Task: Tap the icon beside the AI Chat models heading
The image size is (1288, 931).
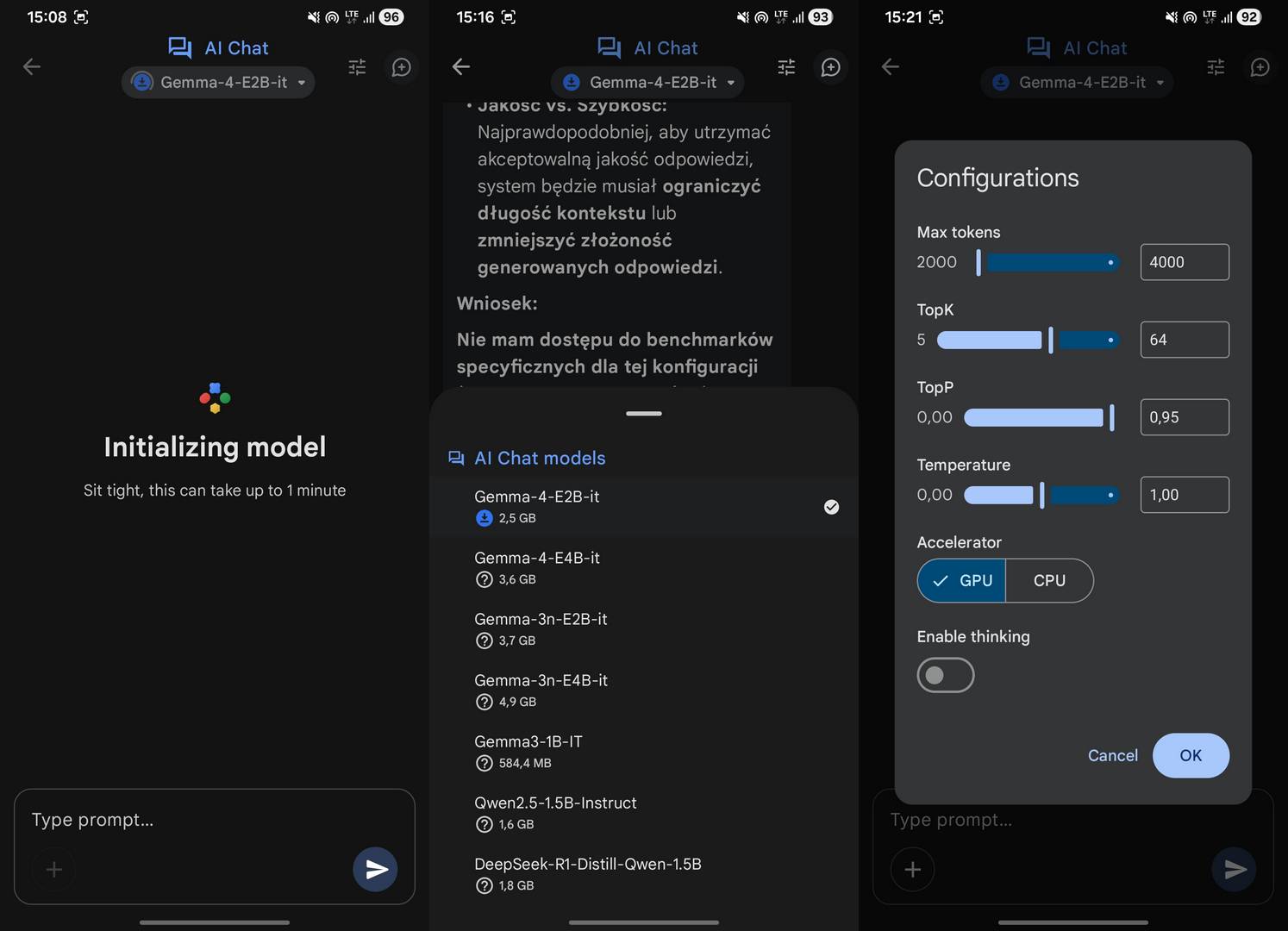Action: tap(456, 458)
